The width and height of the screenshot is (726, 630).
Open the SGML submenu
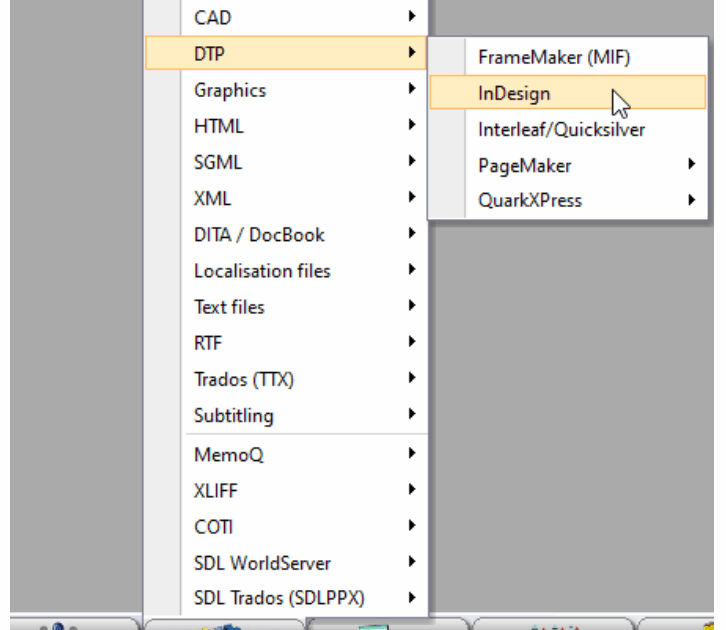[286, 162]
